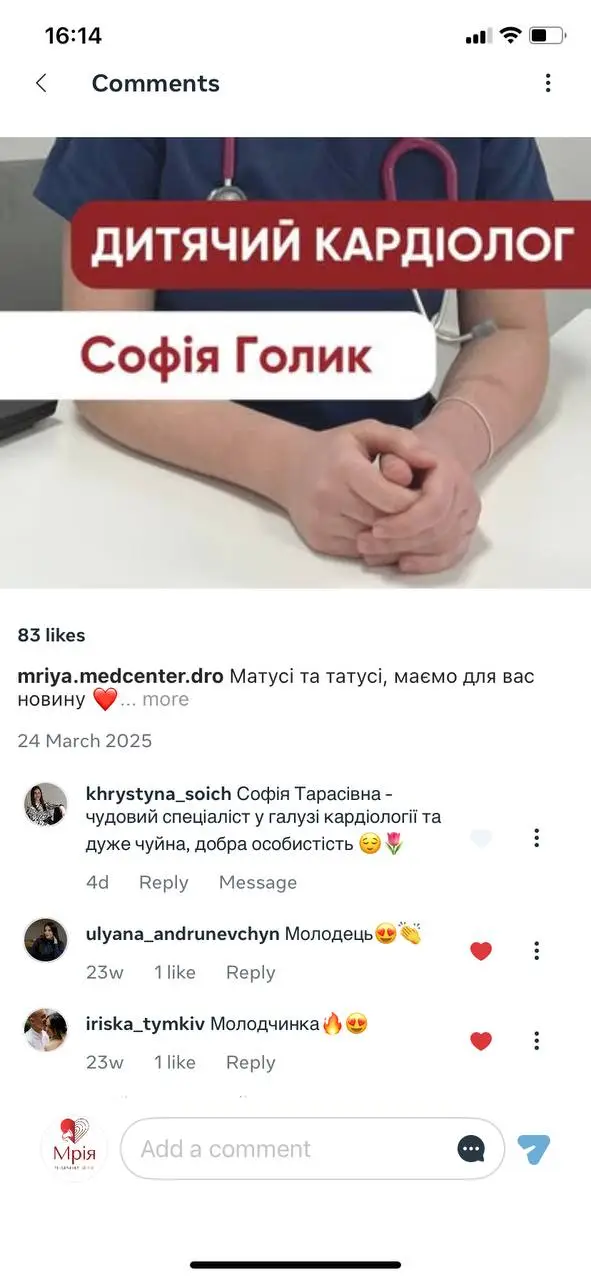Screen dimensions: 591x1280
Task: Open the three-dot menu beside Comments title
Action: pos(547,83)
